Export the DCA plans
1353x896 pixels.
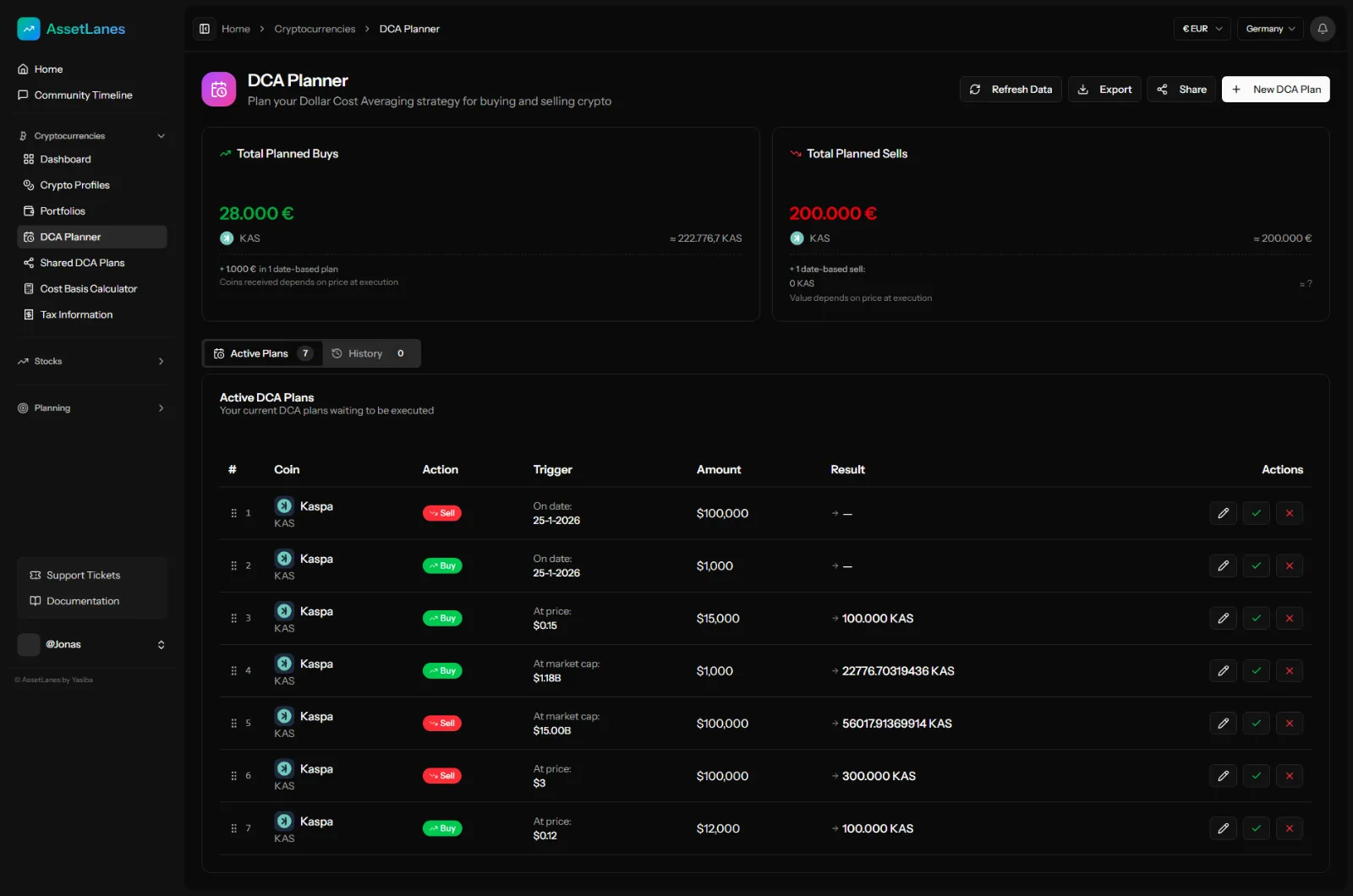[x=1105, y=90]
